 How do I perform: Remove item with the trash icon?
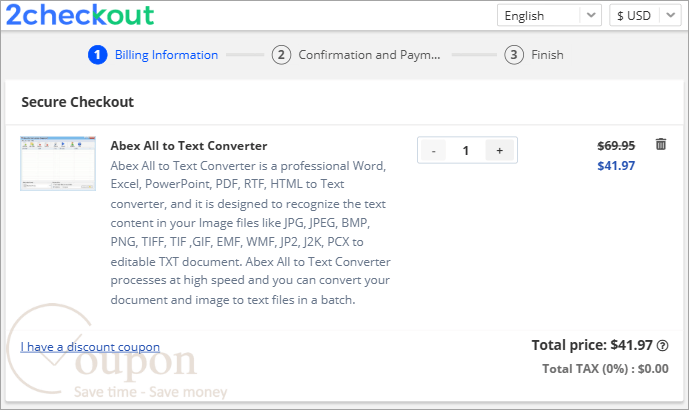point(660,144)
